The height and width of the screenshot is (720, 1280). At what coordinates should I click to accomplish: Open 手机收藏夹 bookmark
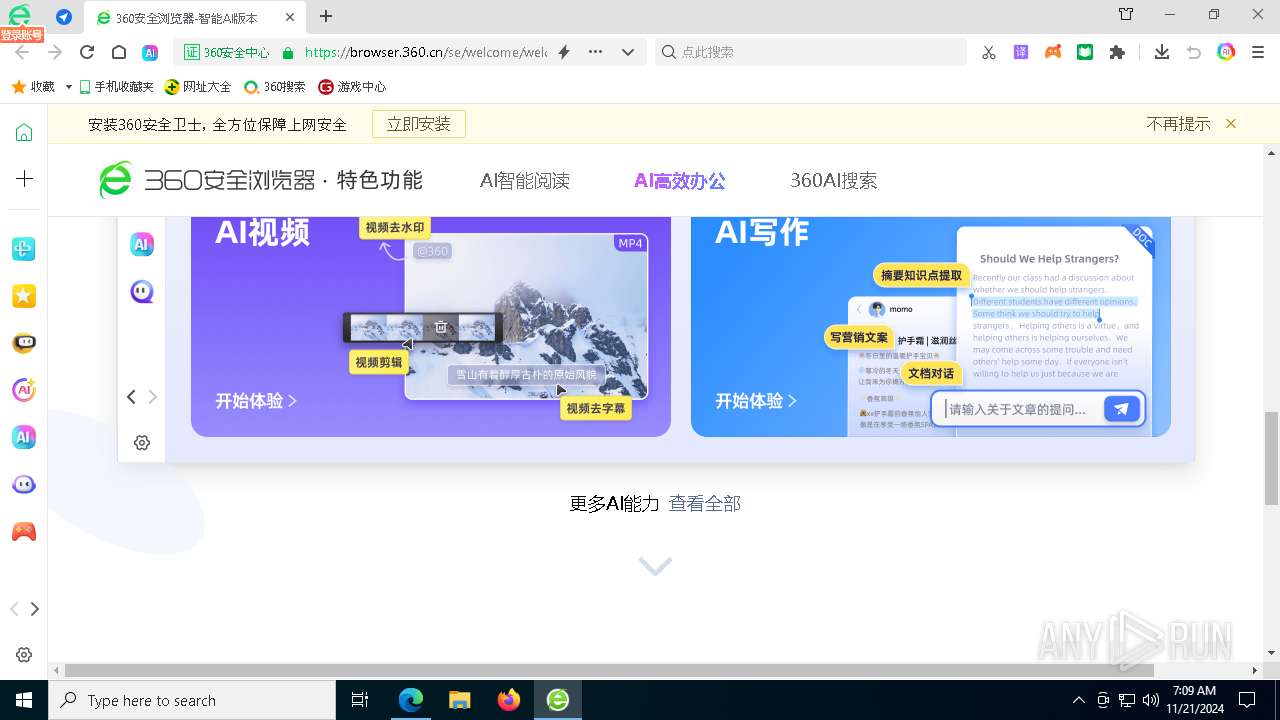116,87
